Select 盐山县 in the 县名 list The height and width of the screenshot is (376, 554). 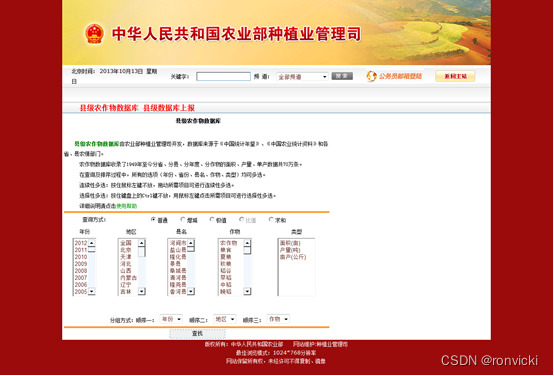click(x=178, y=250)
